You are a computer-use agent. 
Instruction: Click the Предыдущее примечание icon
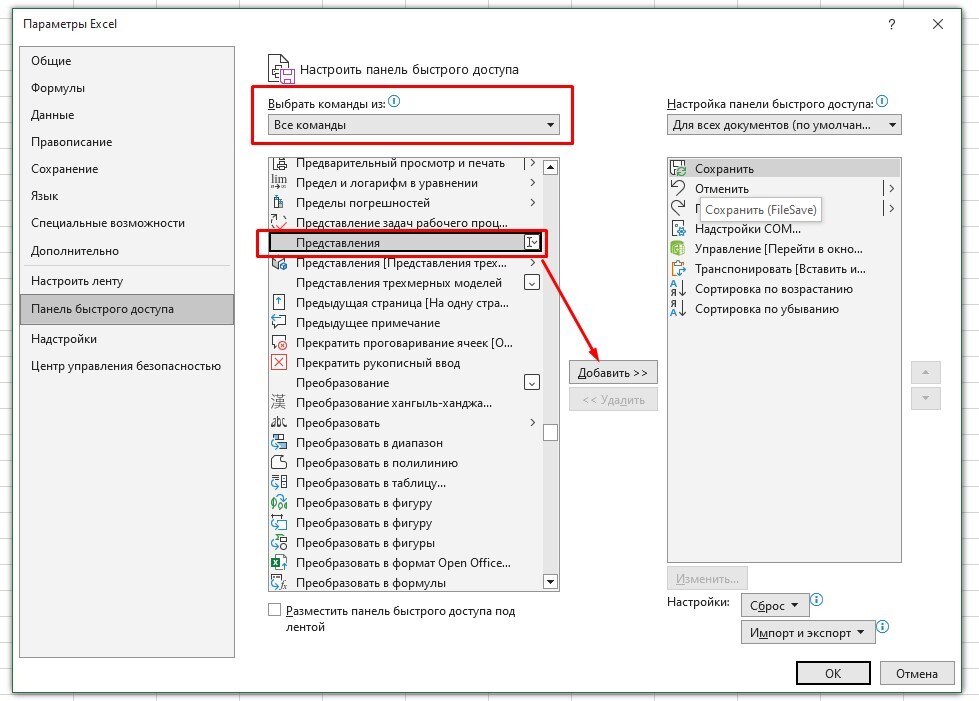coord(279,322)
